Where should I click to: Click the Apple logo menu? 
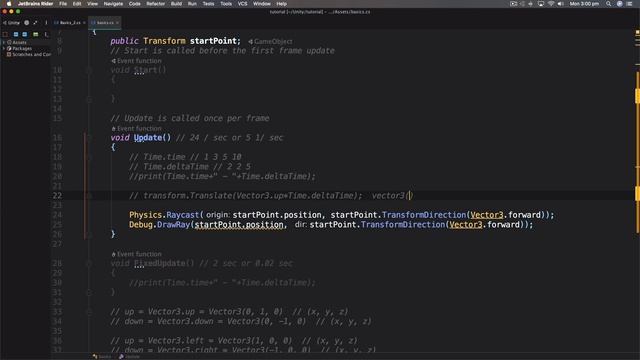8,4
